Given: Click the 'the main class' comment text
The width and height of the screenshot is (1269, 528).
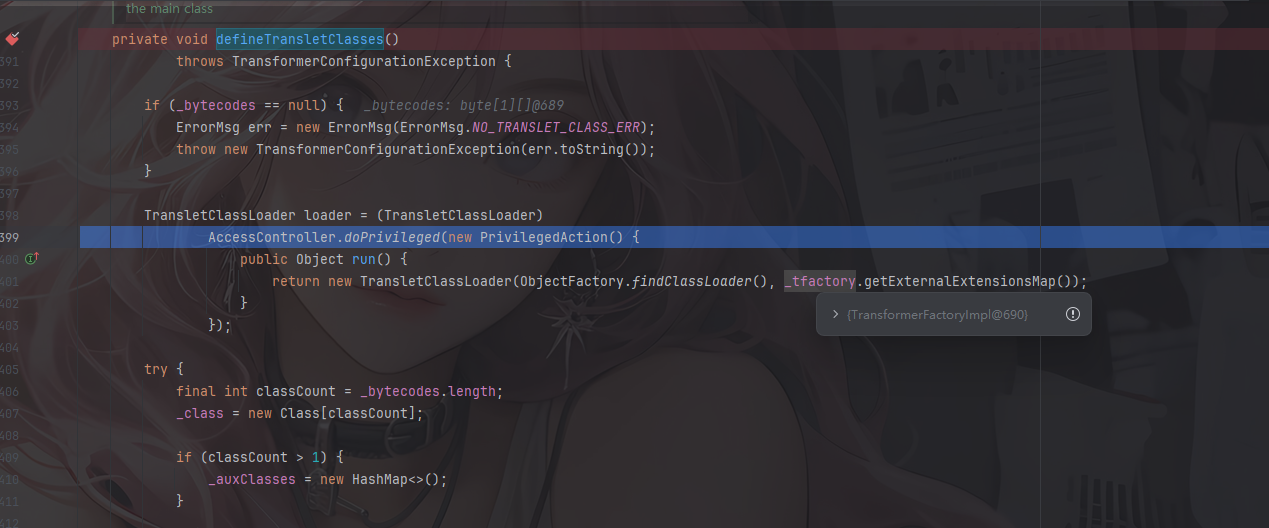Looking at the screenshot, I should coord(169,9).
